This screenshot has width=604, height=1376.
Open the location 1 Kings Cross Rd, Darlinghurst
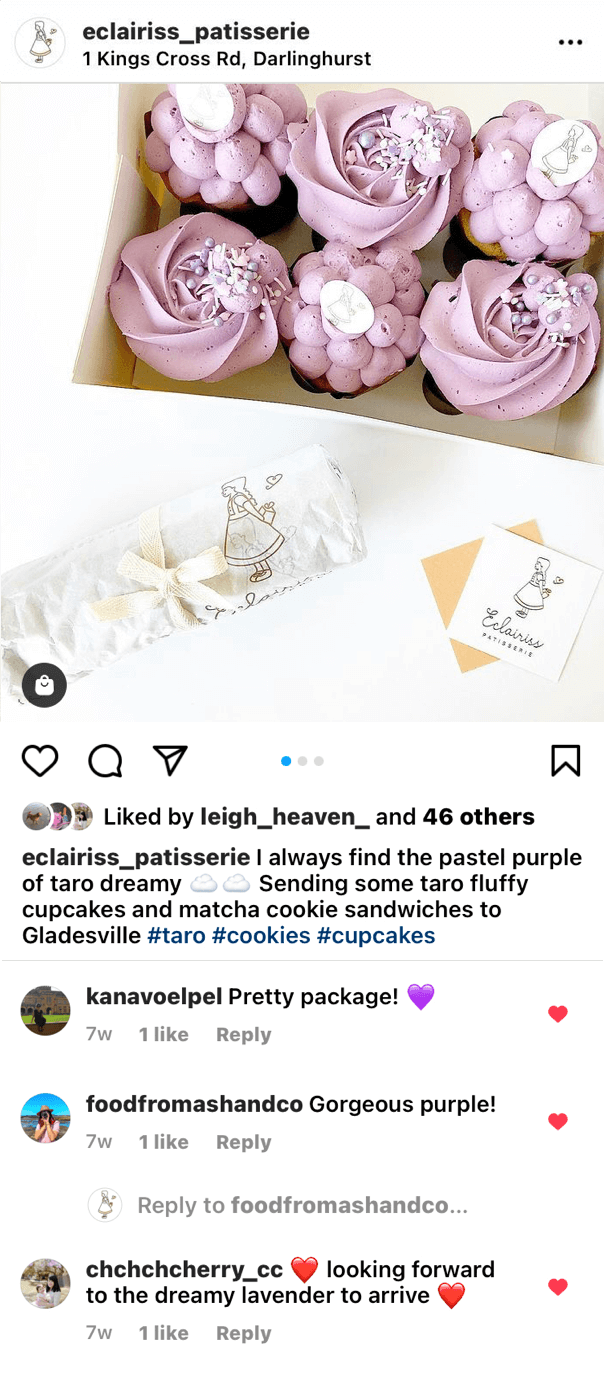[x=227, y=59]
